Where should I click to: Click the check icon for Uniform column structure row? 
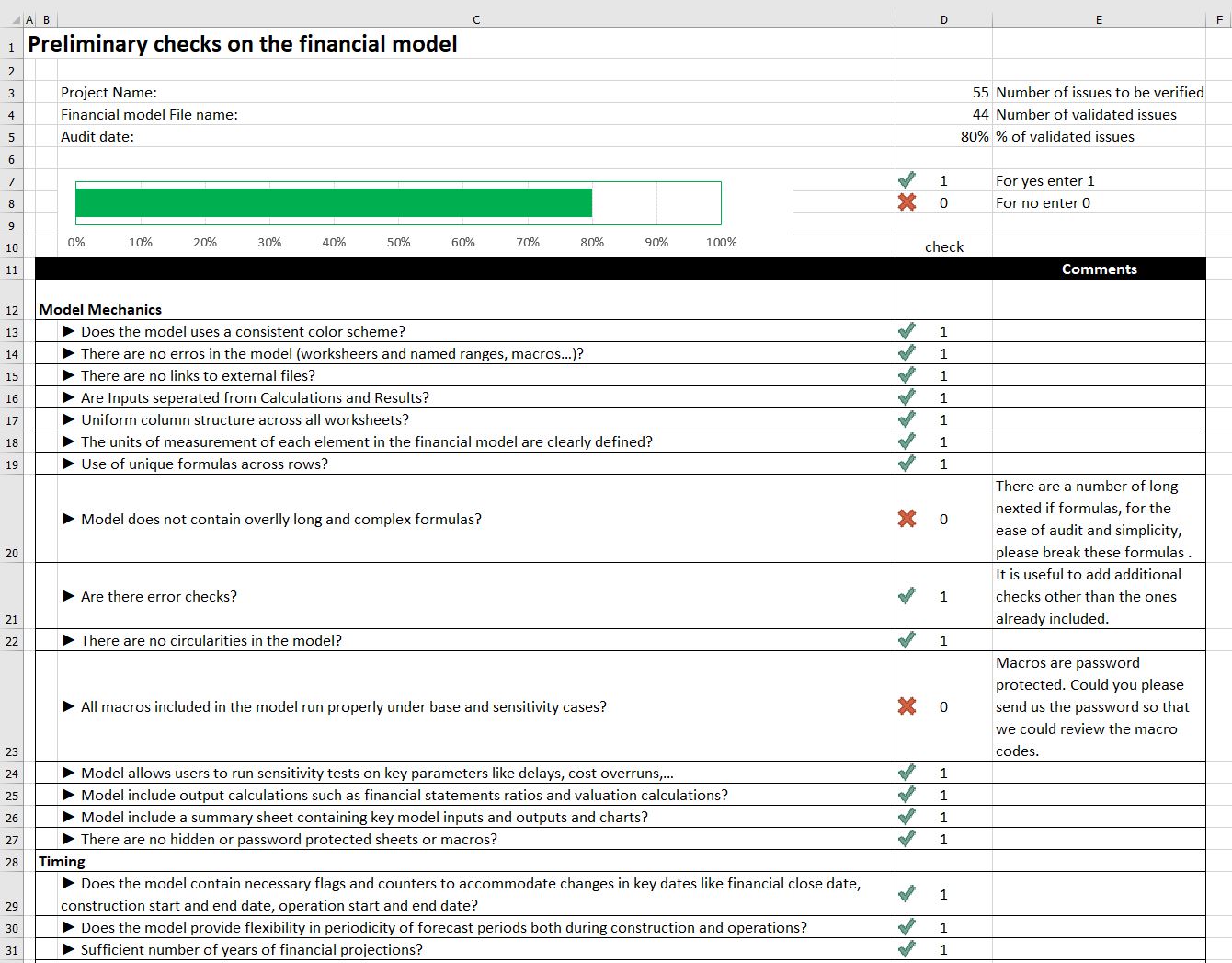pos(907,418)
